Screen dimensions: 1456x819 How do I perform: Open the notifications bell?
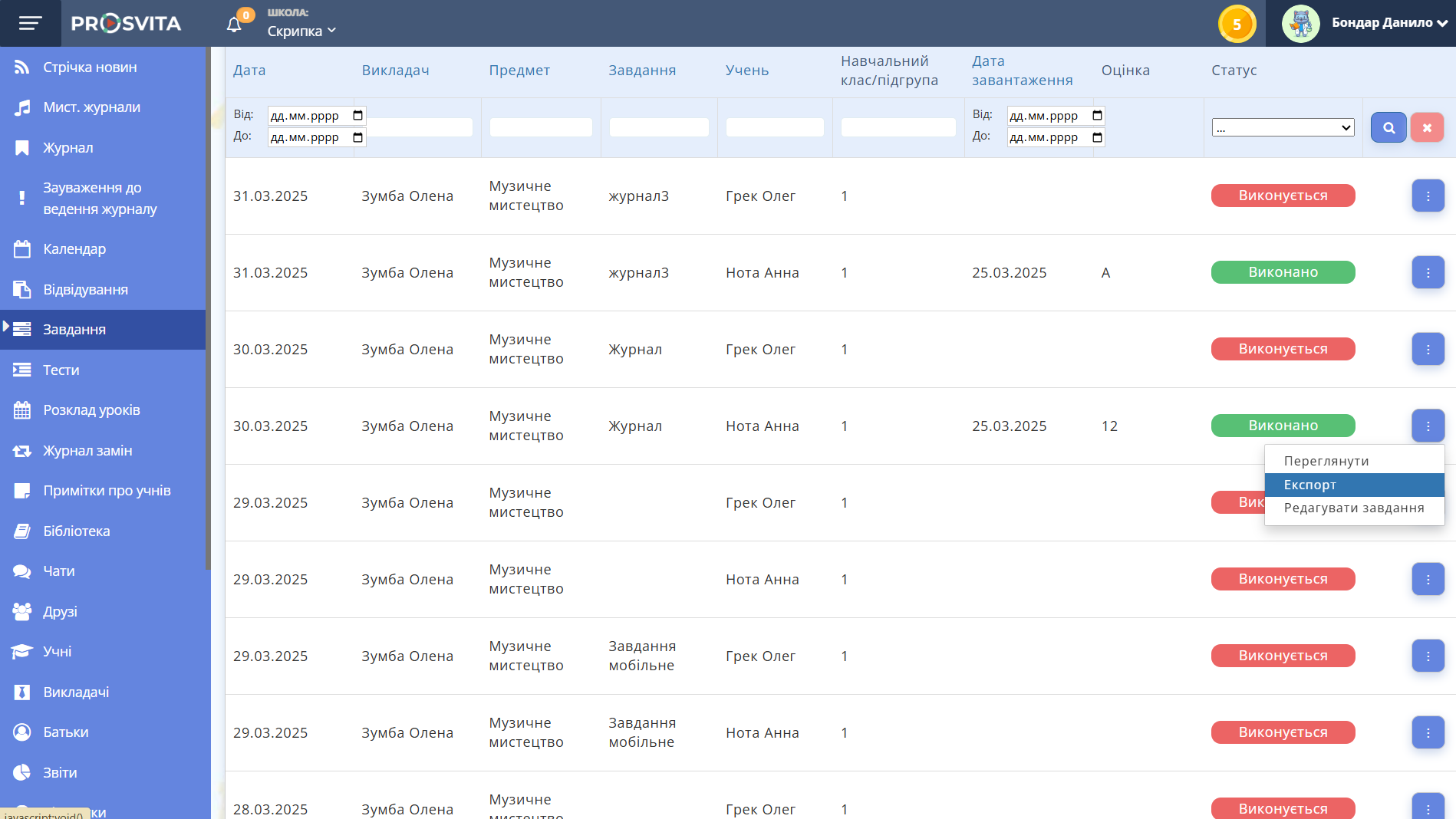[x=234, y=25]
